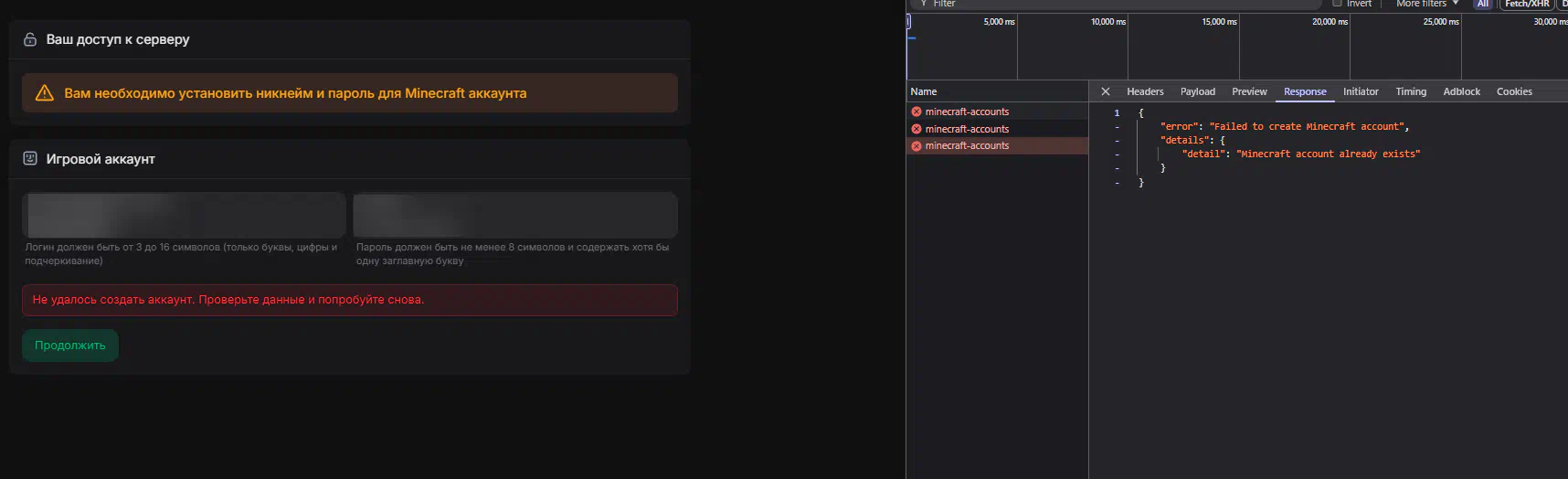The height and width of the screenshot is (479, 1568).
Task: View the Timing tab
Action: pyautogui.click(x=1411, y=91)
